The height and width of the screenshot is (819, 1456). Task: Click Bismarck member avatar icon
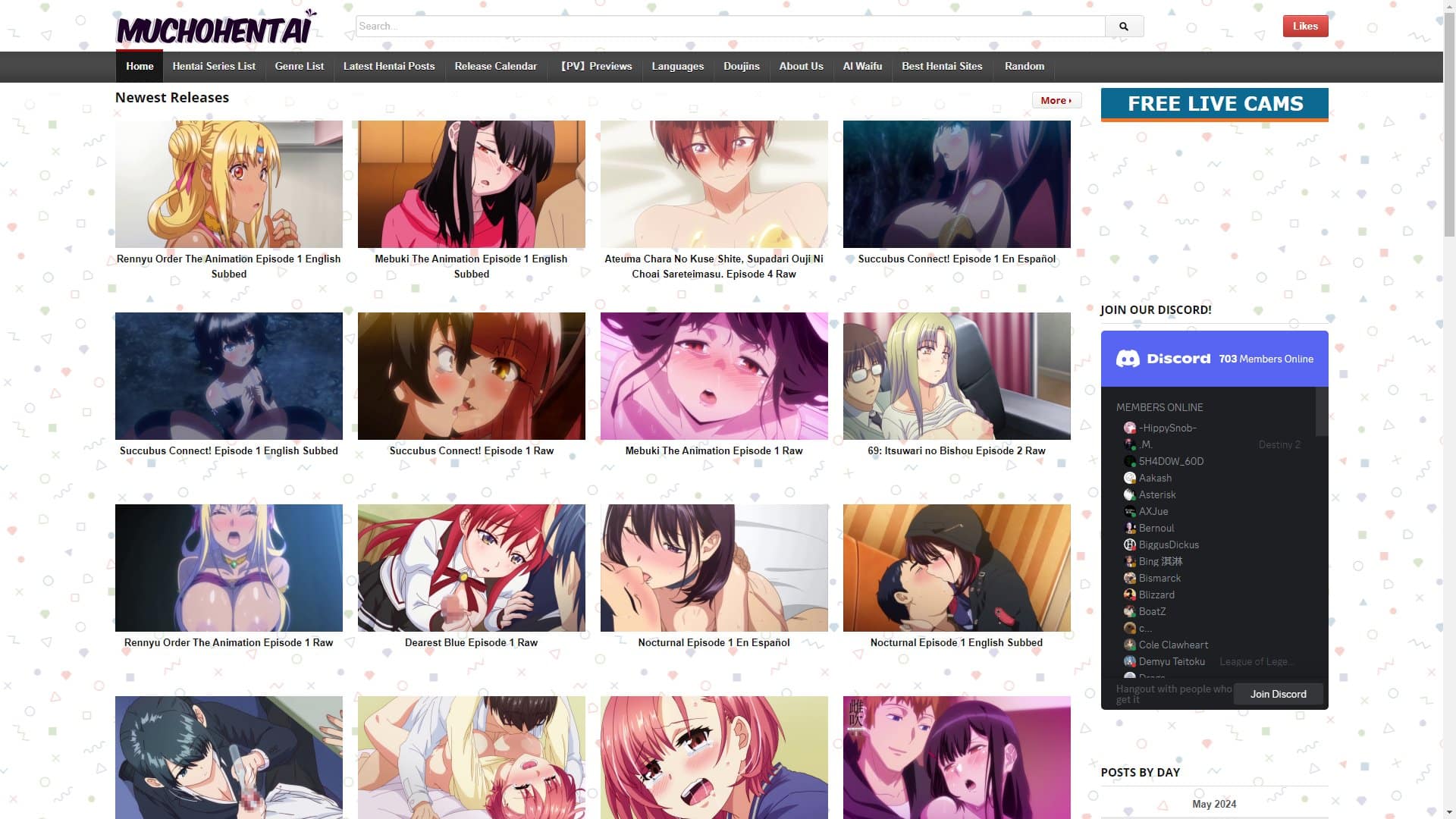tap(1130, 578)
